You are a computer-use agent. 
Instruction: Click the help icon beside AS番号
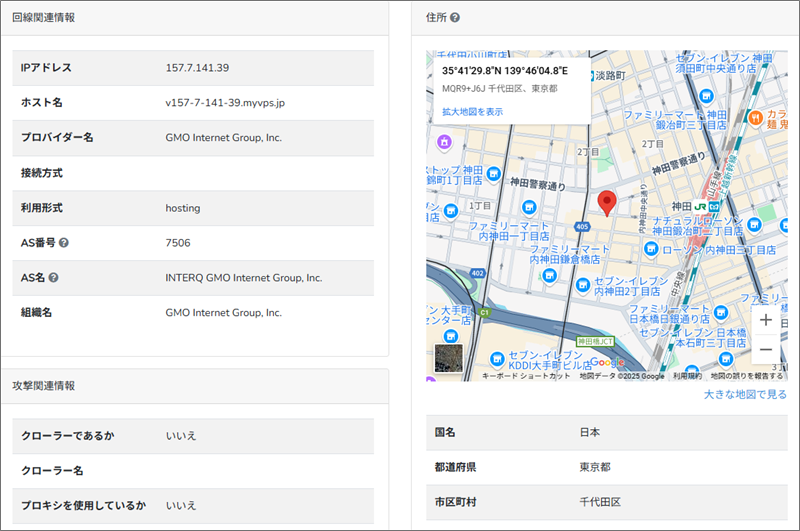coord(64,243)
